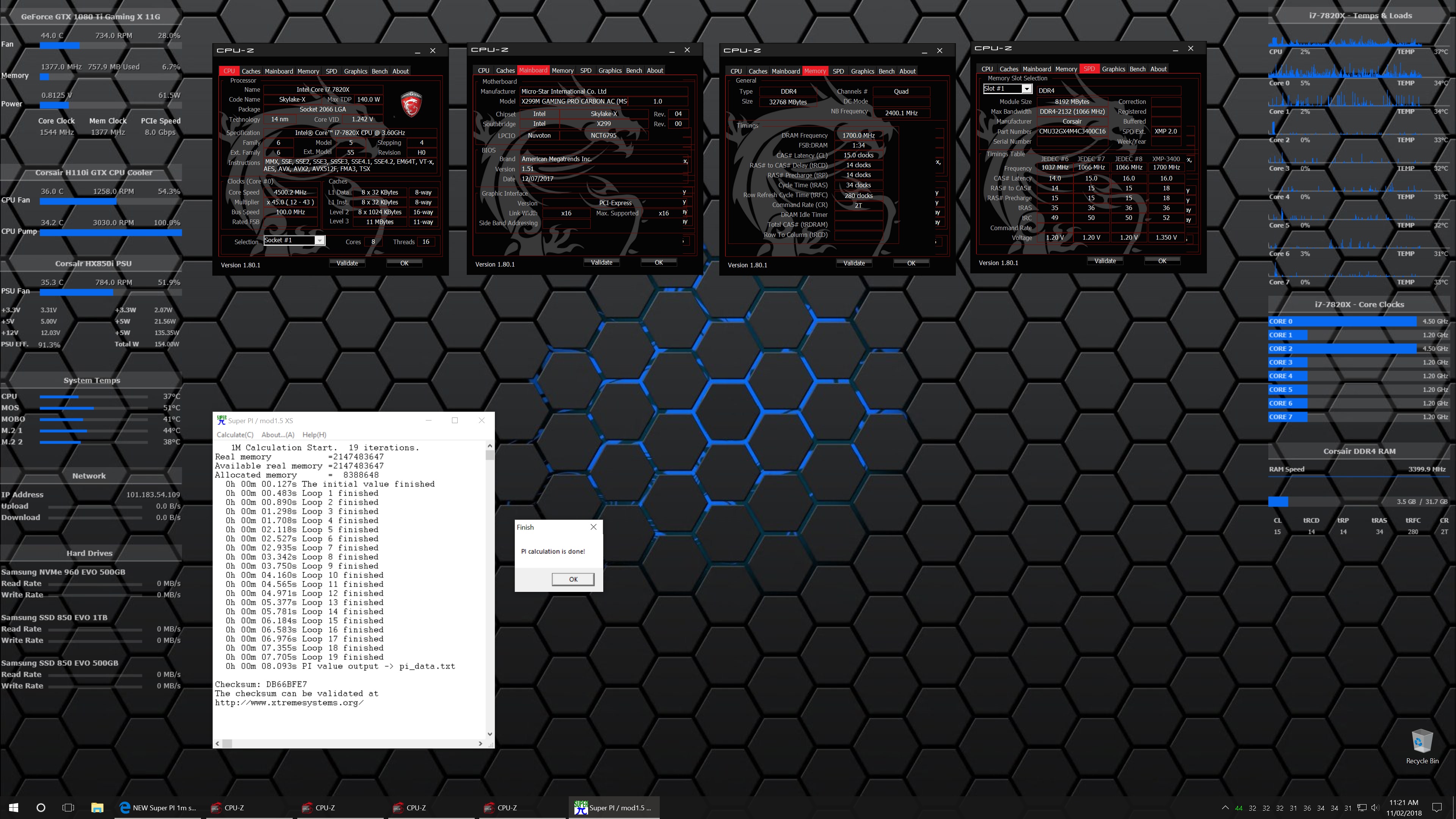The width and height of the screenshot is (1456, 819).
Task: Click Super PI scrollbar down arrow
Action: (490, 734)
